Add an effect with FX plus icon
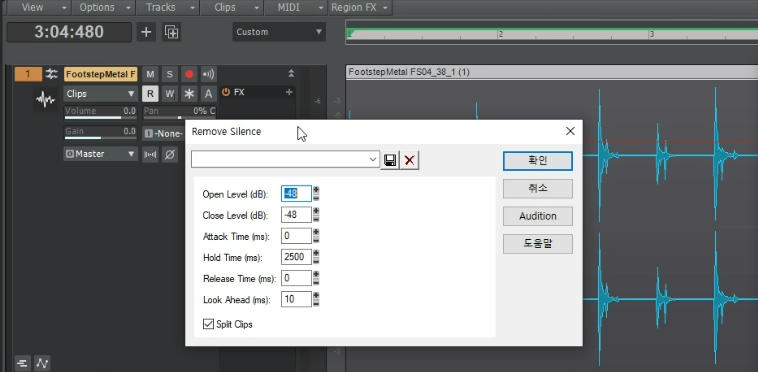The image size is (758, 372). pos(289,92)
